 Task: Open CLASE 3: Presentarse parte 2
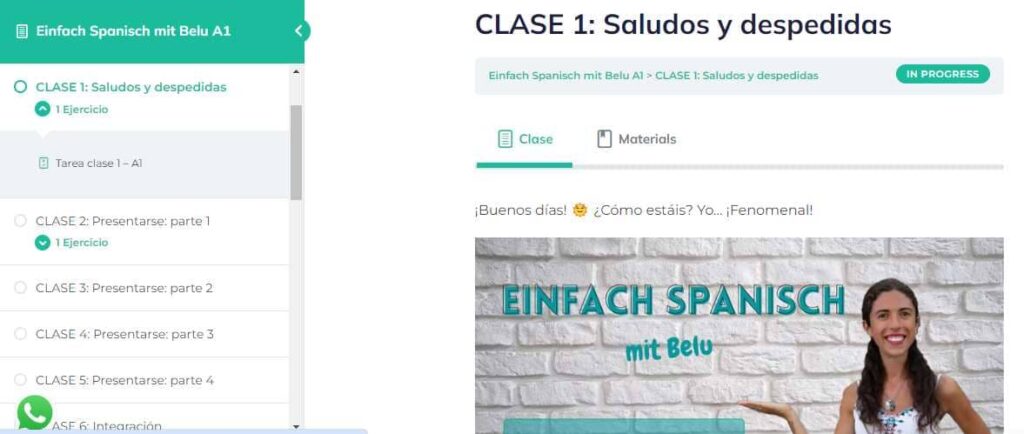(124, 288)
